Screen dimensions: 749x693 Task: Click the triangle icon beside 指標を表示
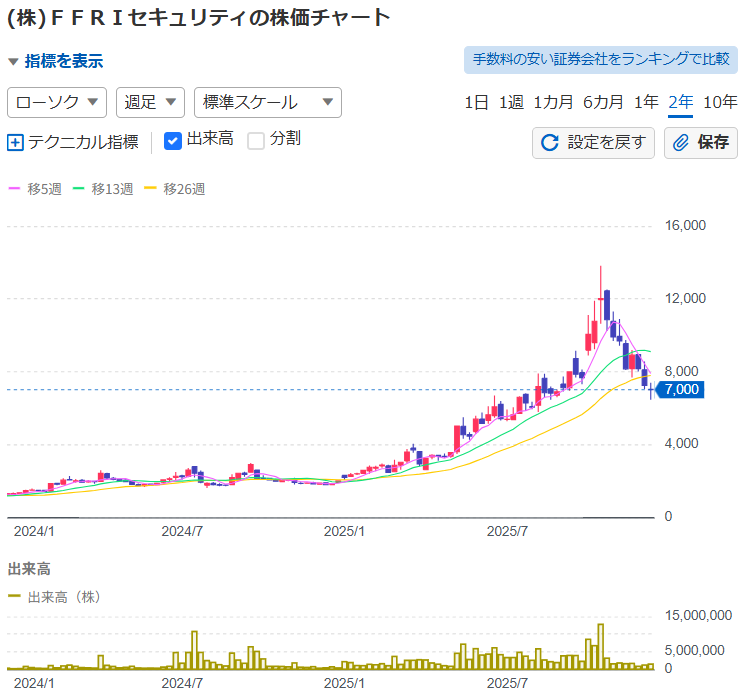13,62
